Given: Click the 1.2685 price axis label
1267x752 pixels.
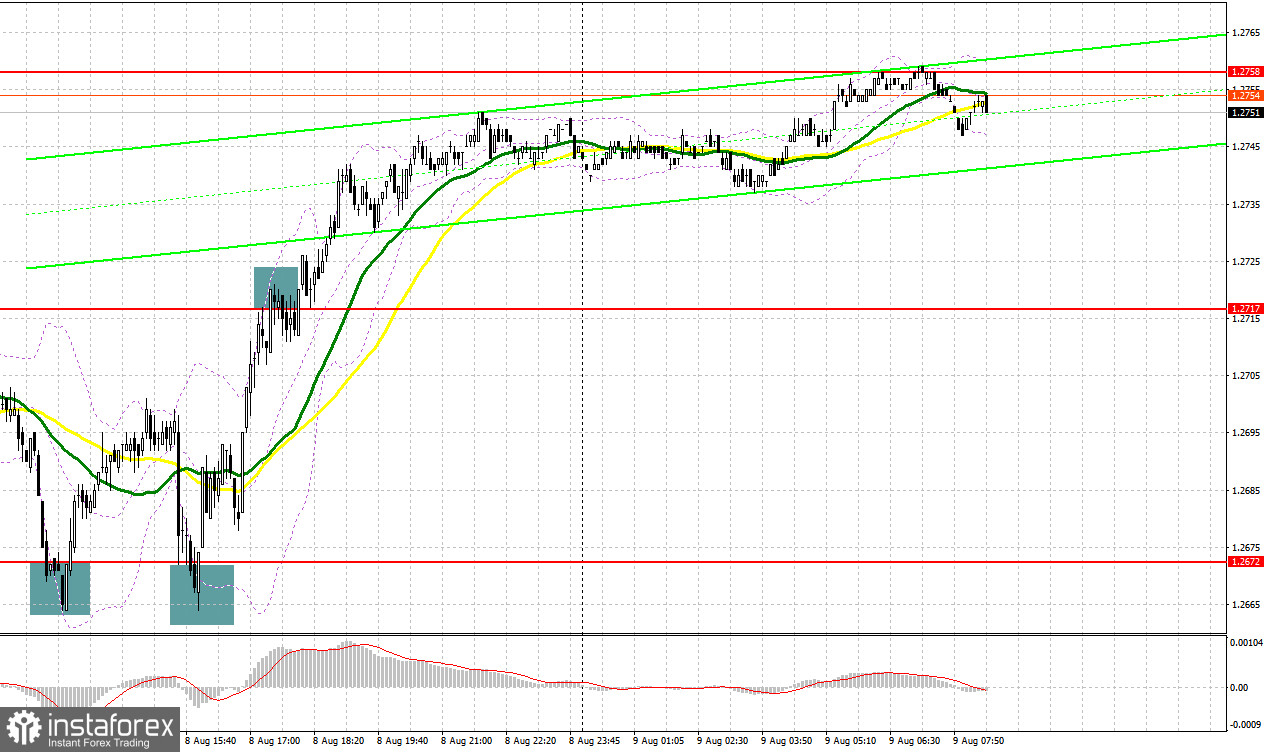Looking at the screenshot, I should pyautogui.click(x=1246, y=490).
